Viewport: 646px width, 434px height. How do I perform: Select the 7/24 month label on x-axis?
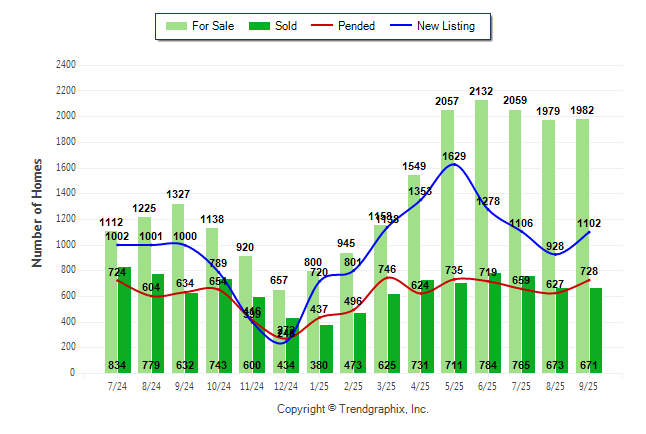(118, 386)
